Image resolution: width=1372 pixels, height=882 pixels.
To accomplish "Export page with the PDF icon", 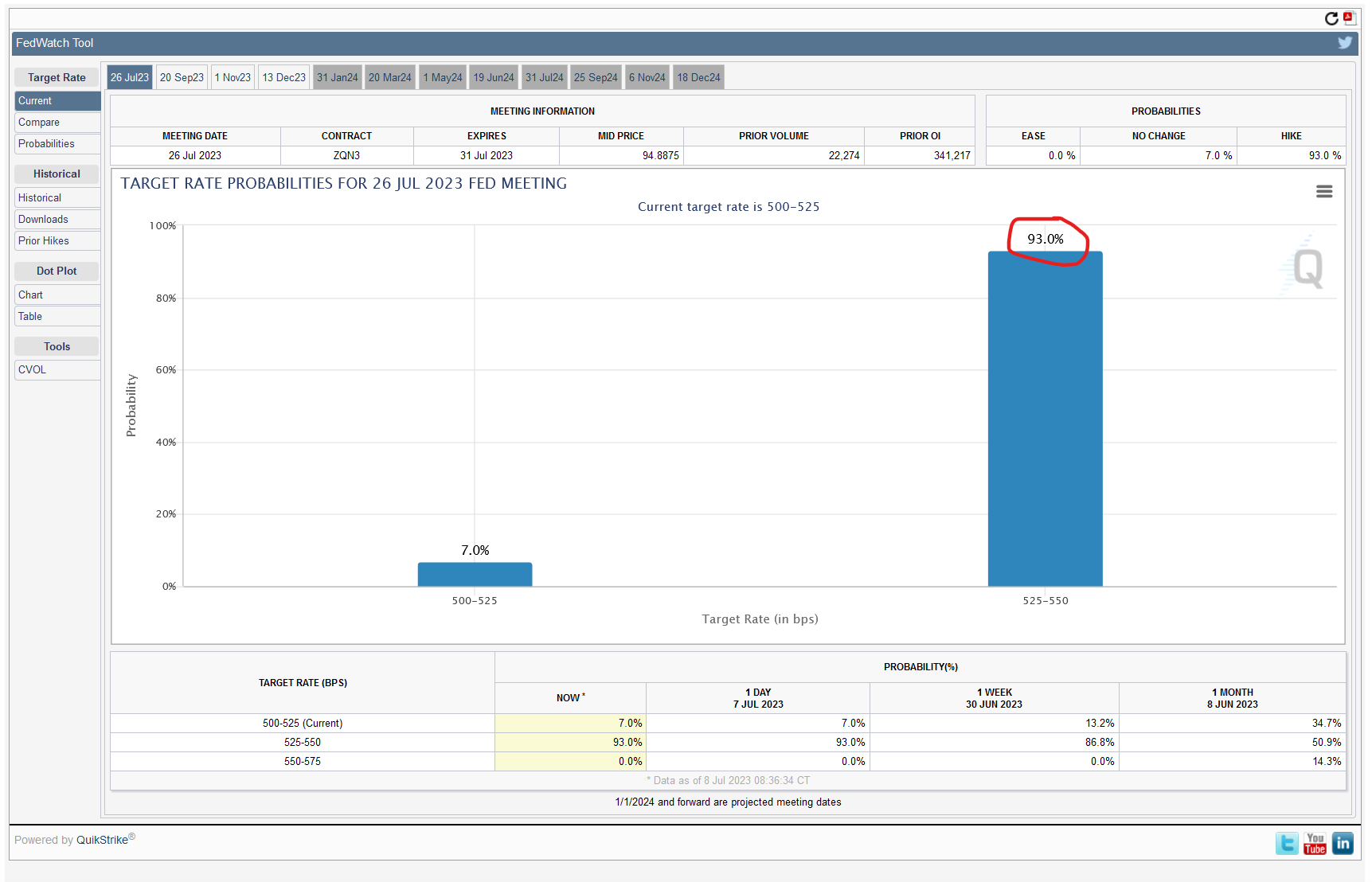I will (x=1349, y=18).
